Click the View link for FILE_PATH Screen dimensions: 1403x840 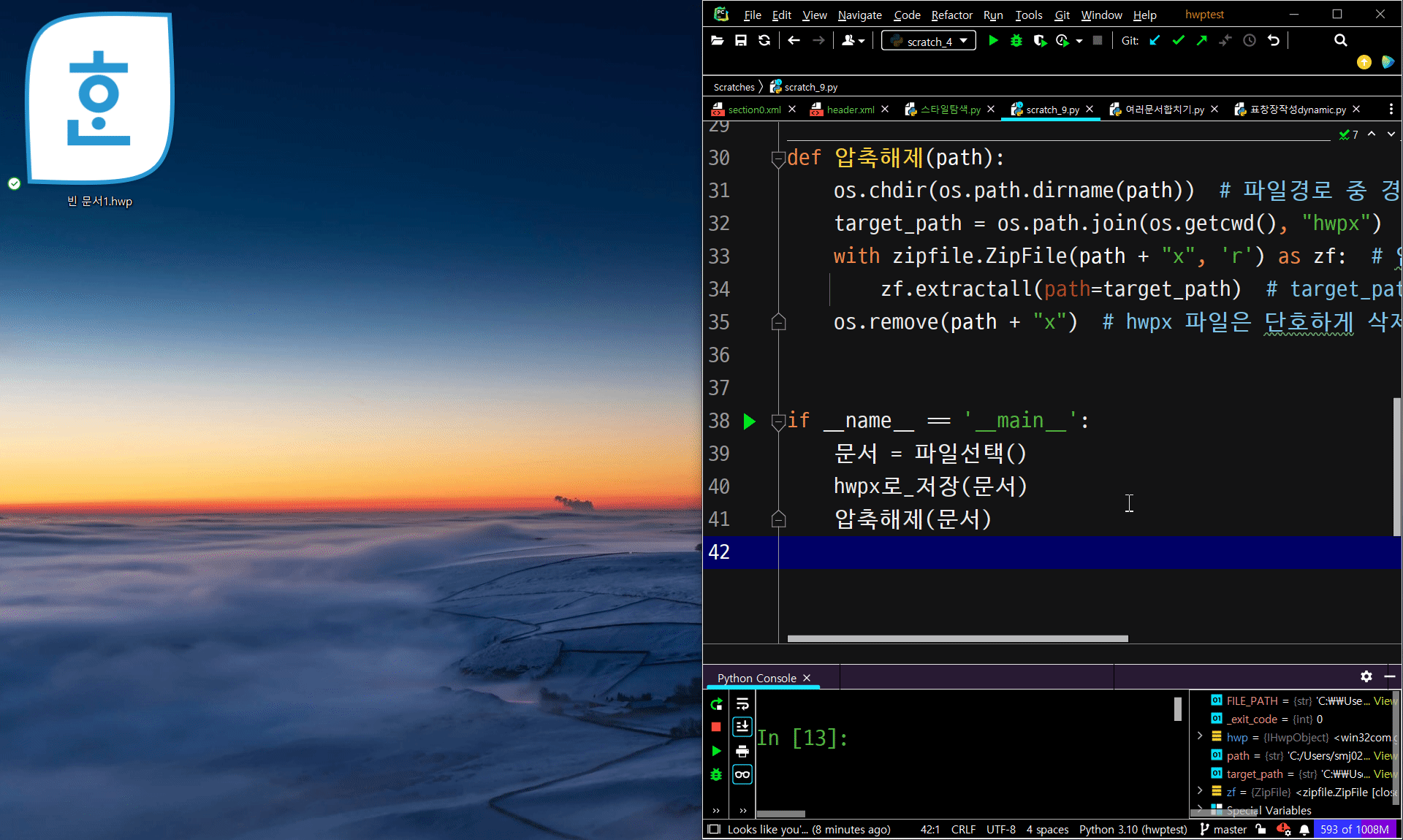[x=1384, y=700]
